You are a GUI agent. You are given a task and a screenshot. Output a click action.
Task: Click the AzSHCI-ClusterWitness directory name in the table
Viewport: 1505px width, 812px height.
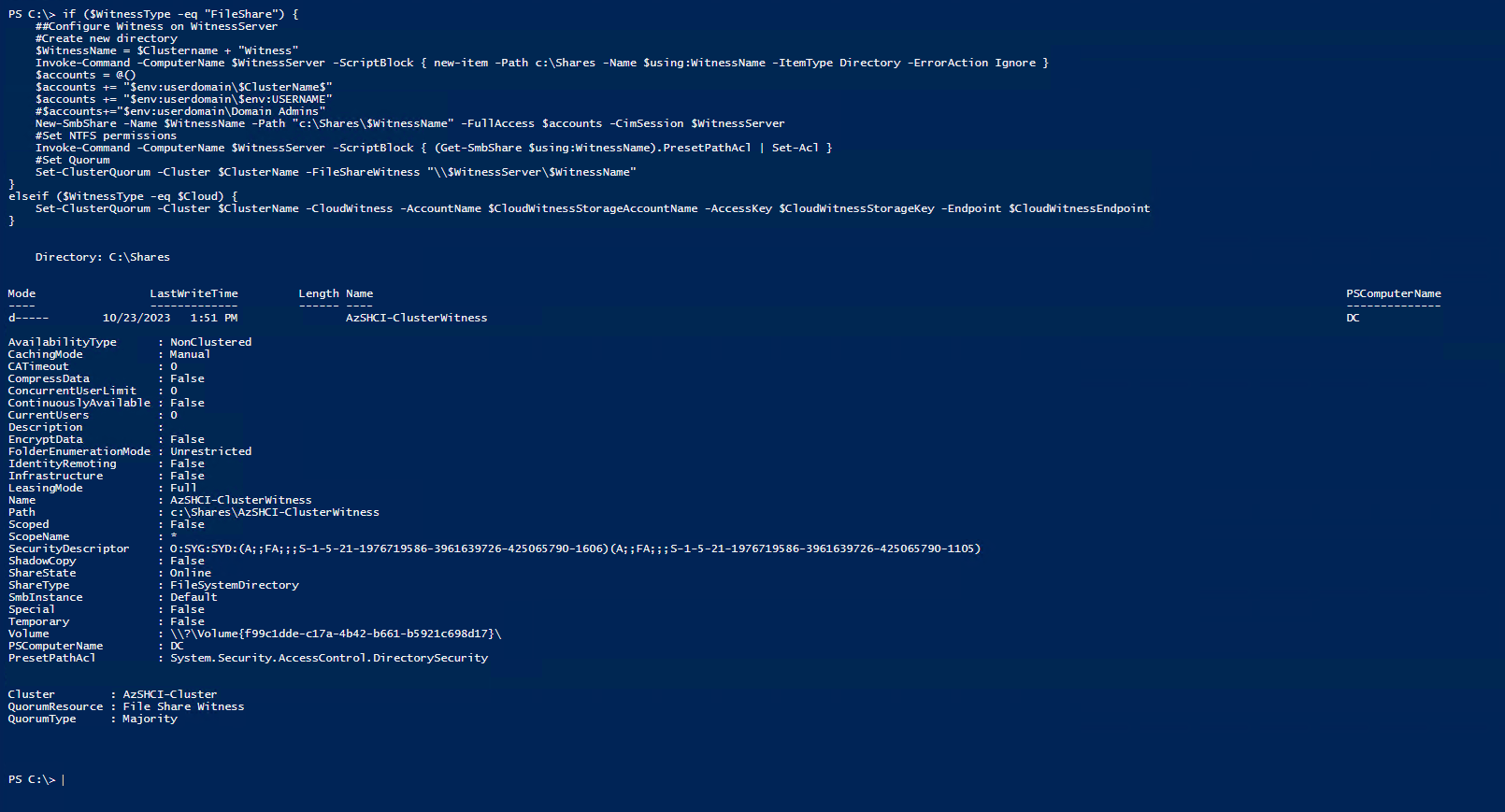(x=416, y=318)
